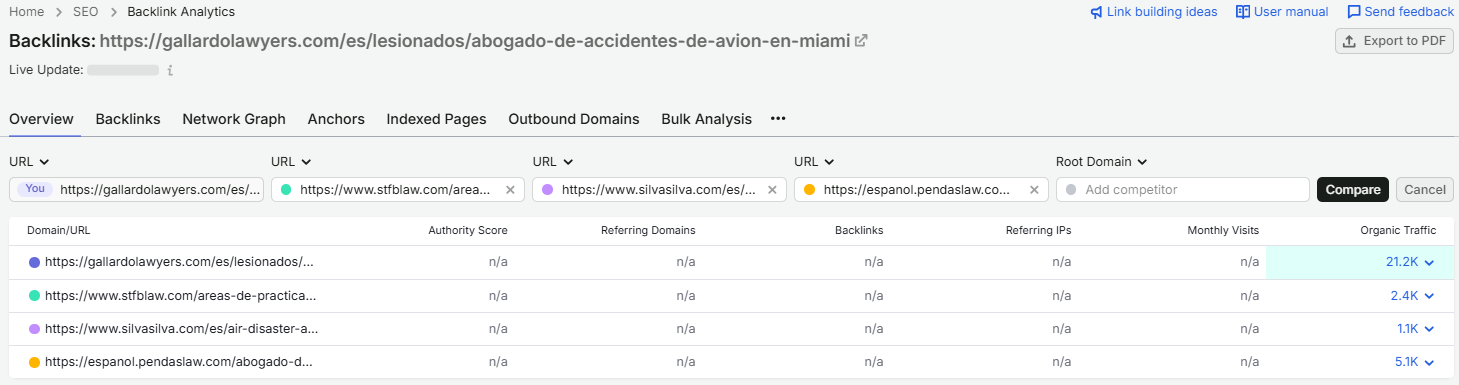Remove the silvasilva.com competitor with X

pos(772,189)
